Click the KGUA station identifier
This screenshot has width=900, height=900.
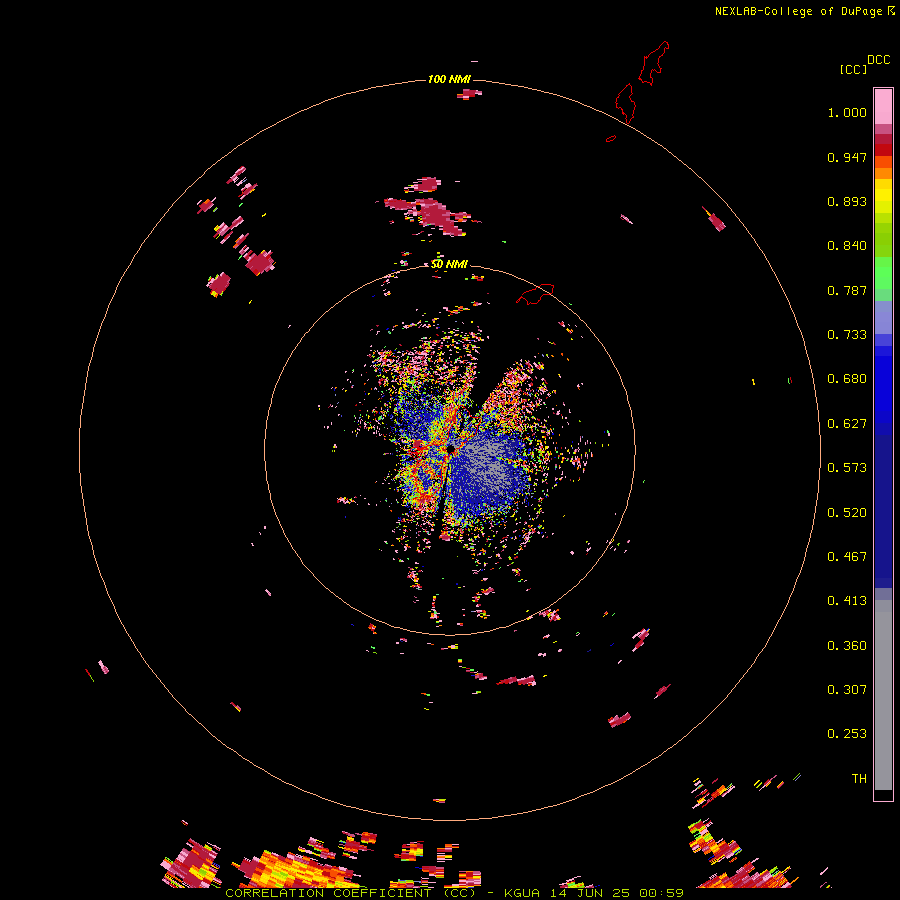click(522, 893)
